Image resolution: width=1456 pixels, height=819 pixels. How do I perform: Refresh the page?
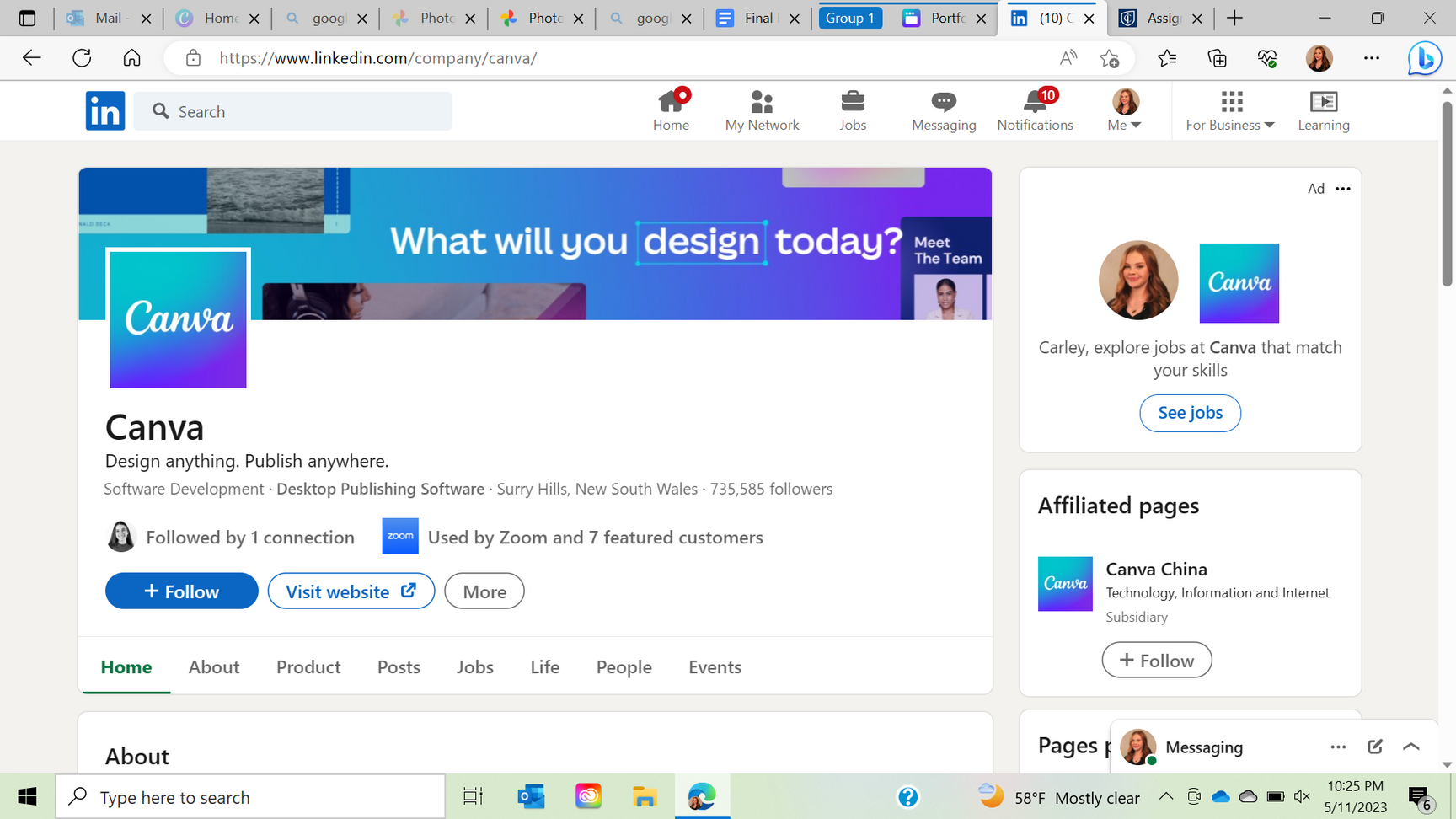pos(82,58)
